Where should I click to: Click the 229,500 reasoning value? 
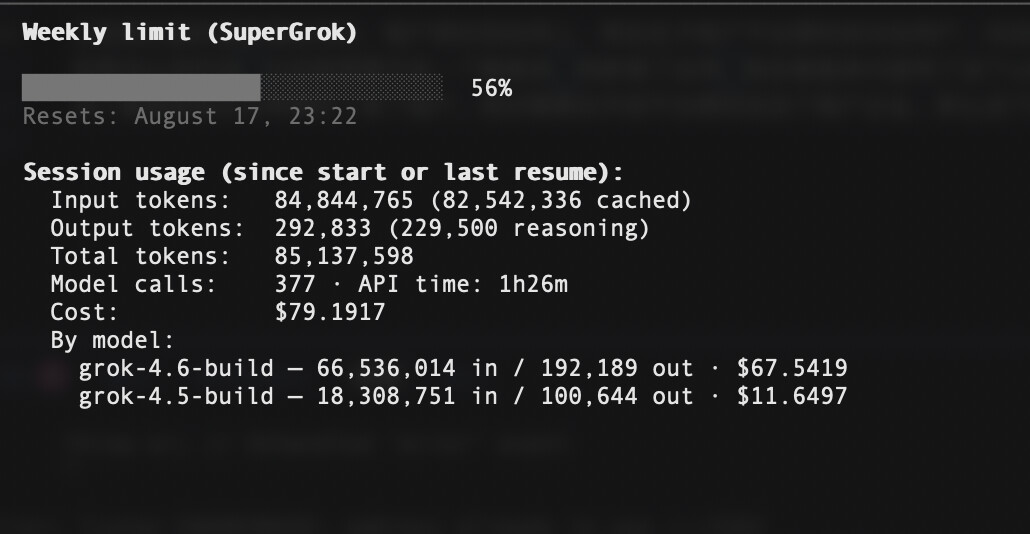pos(519,229)
